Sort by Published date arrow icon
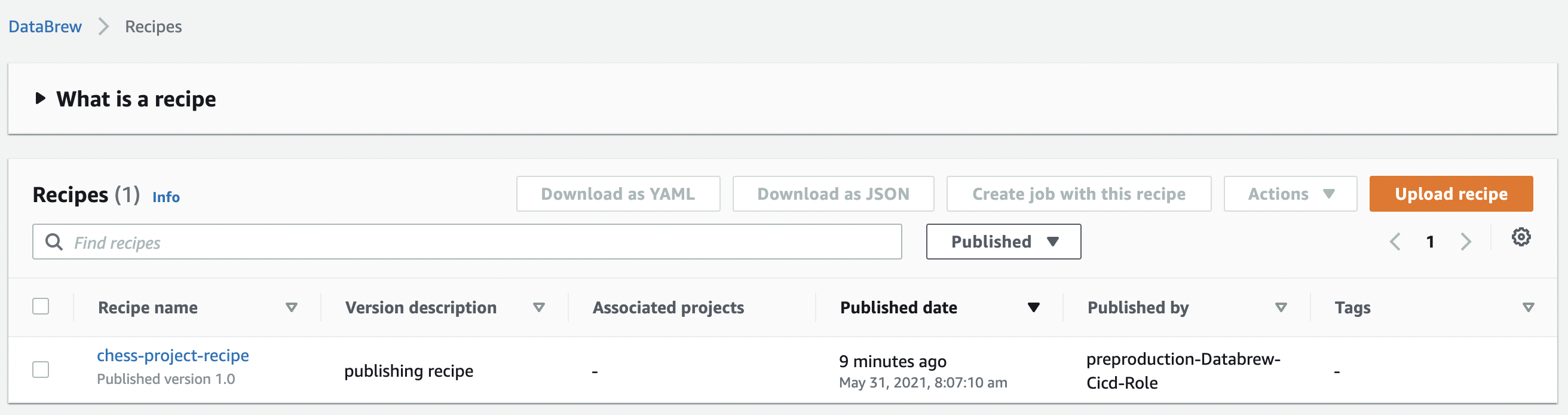The height and width of the screenshot is (415, 1568). 1033,308
